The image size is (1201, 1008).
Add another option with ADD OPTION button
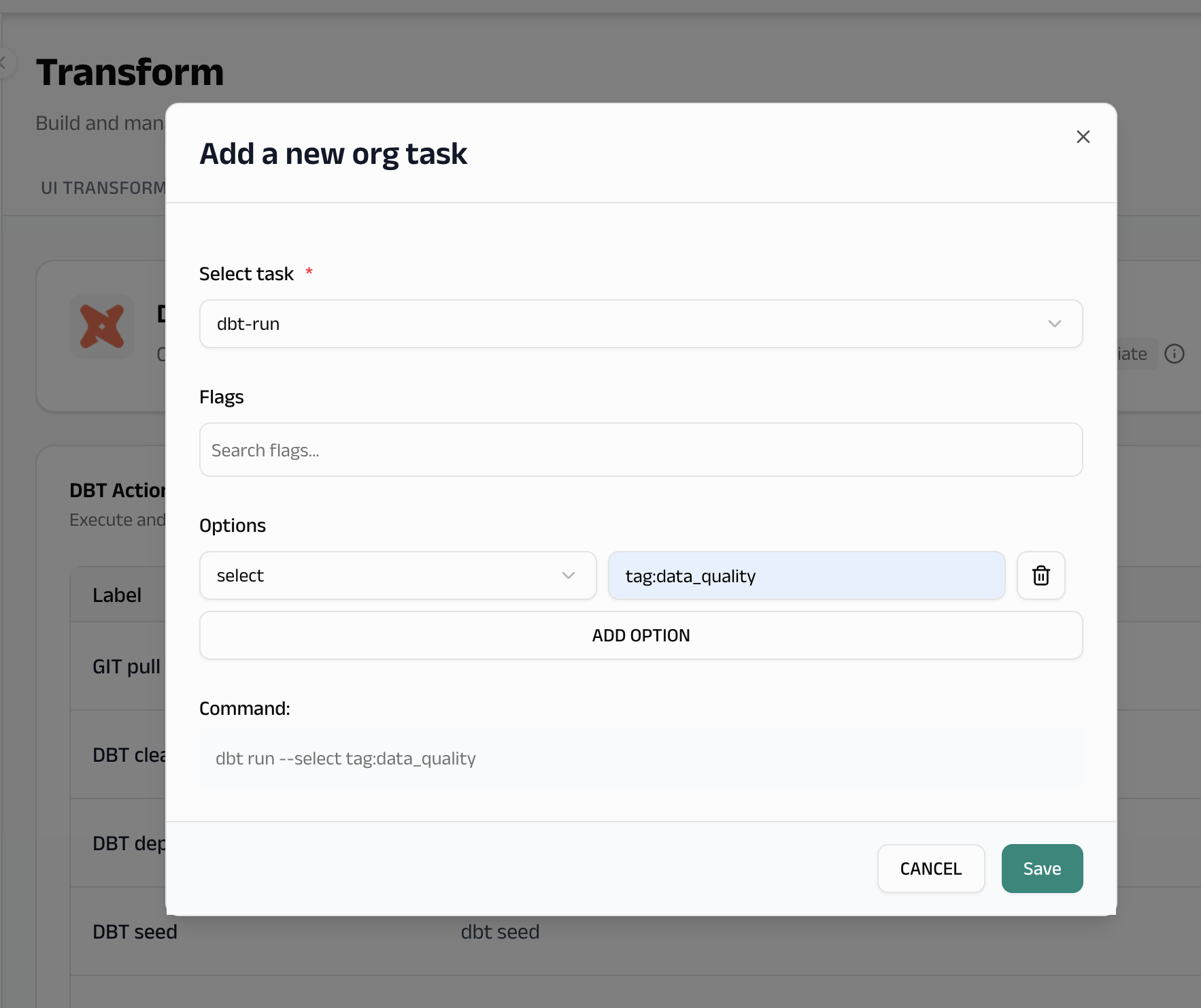click(x=641, y=635)
